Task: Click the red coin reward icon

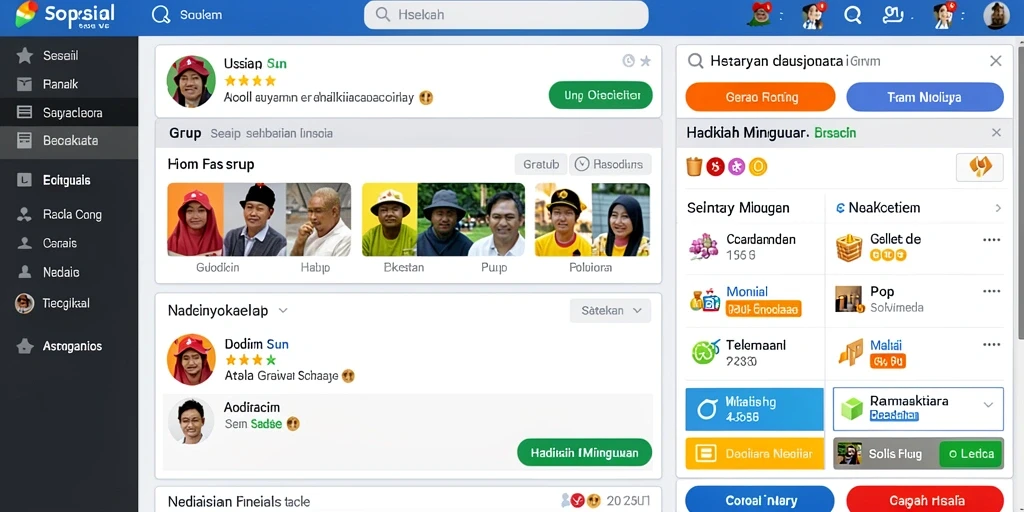Action: tap(715, 167)
